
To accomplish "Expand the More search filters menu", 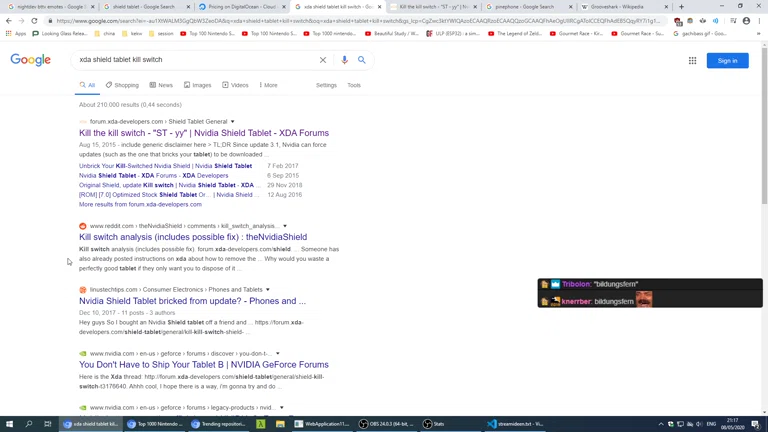I will [x=267, y=85].
